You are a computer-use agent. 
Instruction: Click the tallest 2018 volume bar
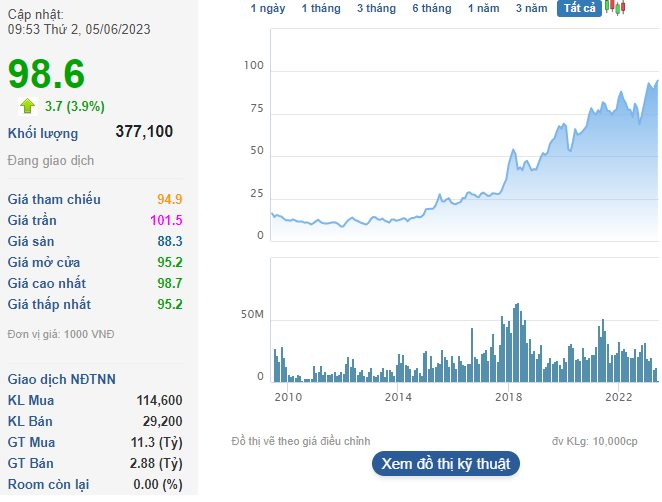518,343
